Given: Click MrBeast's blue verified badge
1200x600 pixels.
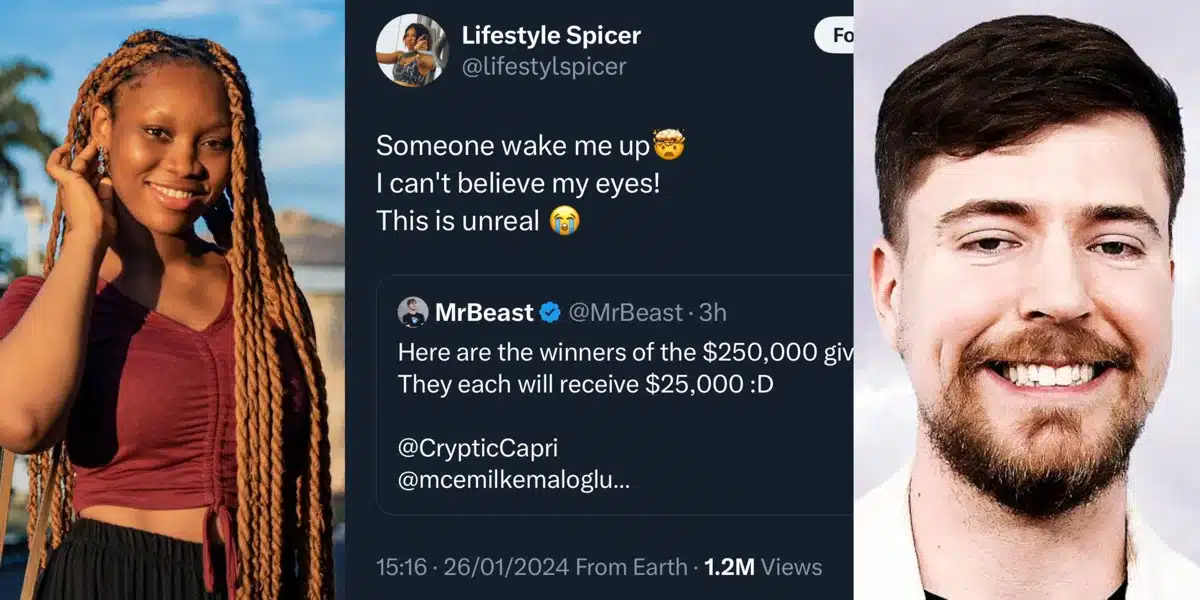Looking at the screenshot, I should 550,312.
